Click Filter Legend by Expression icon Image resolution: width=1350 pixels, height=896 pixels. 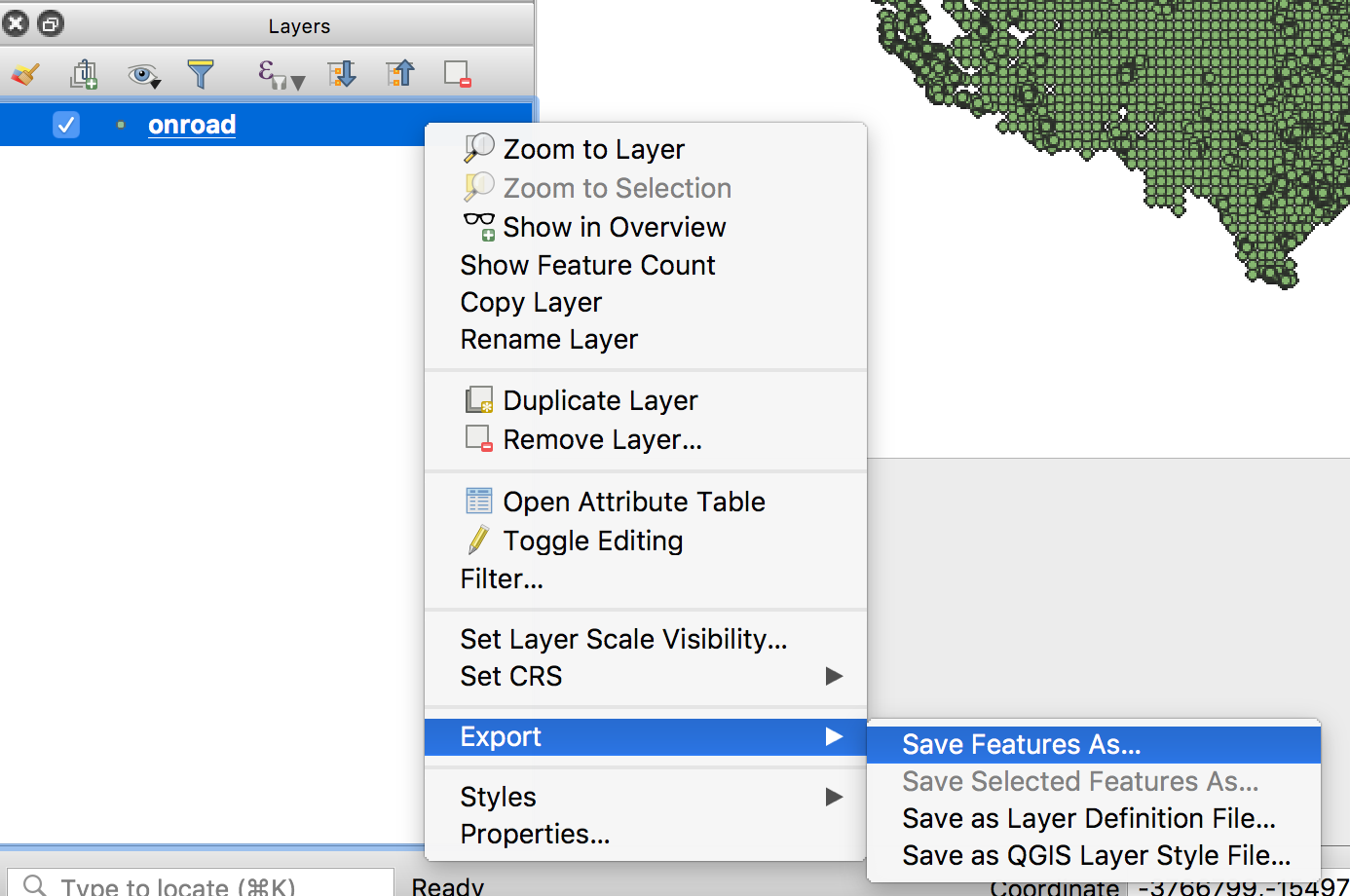pyautogui.click(x=281, y=75)
